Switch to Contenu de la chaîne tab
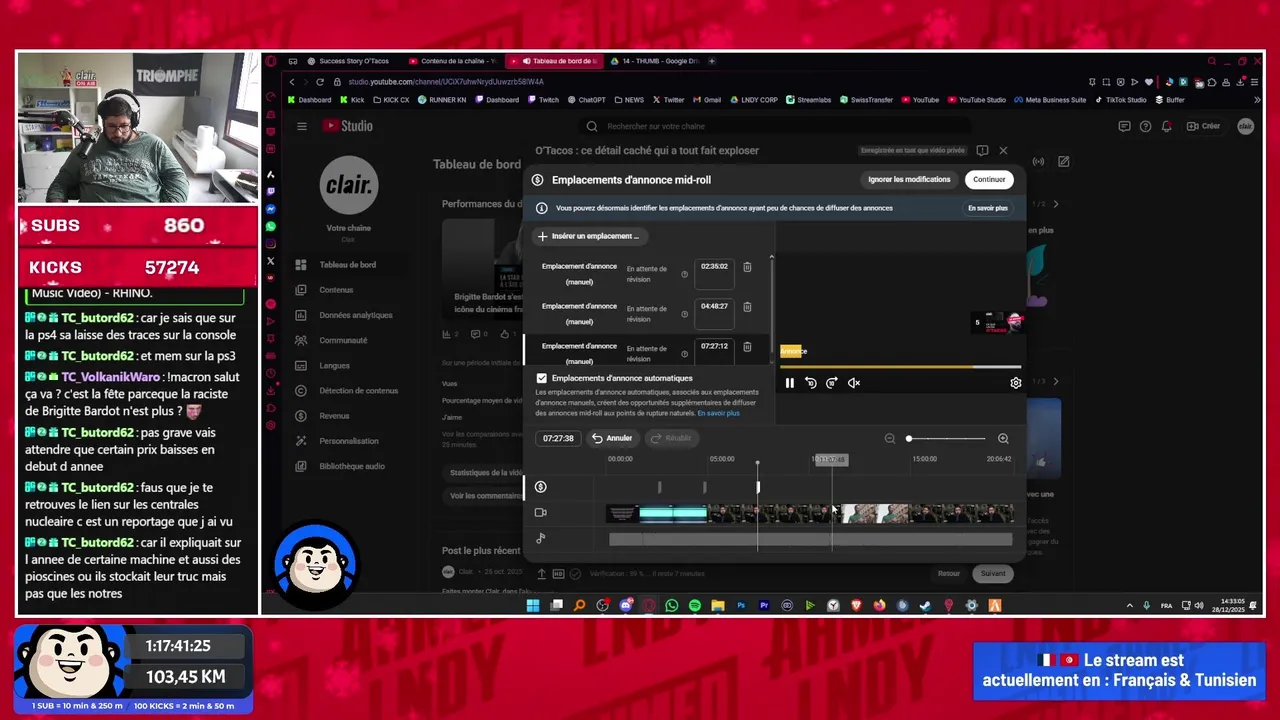The width and height of the screenshot is (1280, 720). tap(452, 61)
